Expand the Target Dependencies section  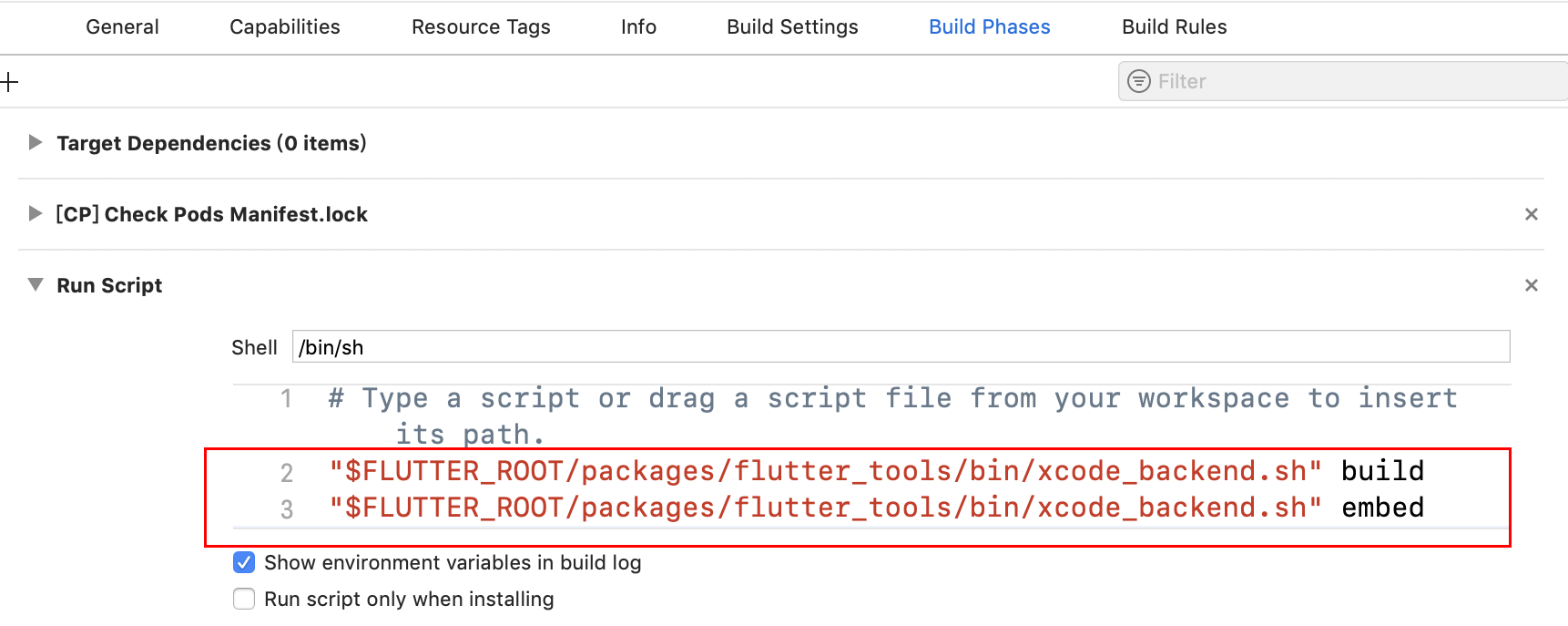(x=36, y=142)
